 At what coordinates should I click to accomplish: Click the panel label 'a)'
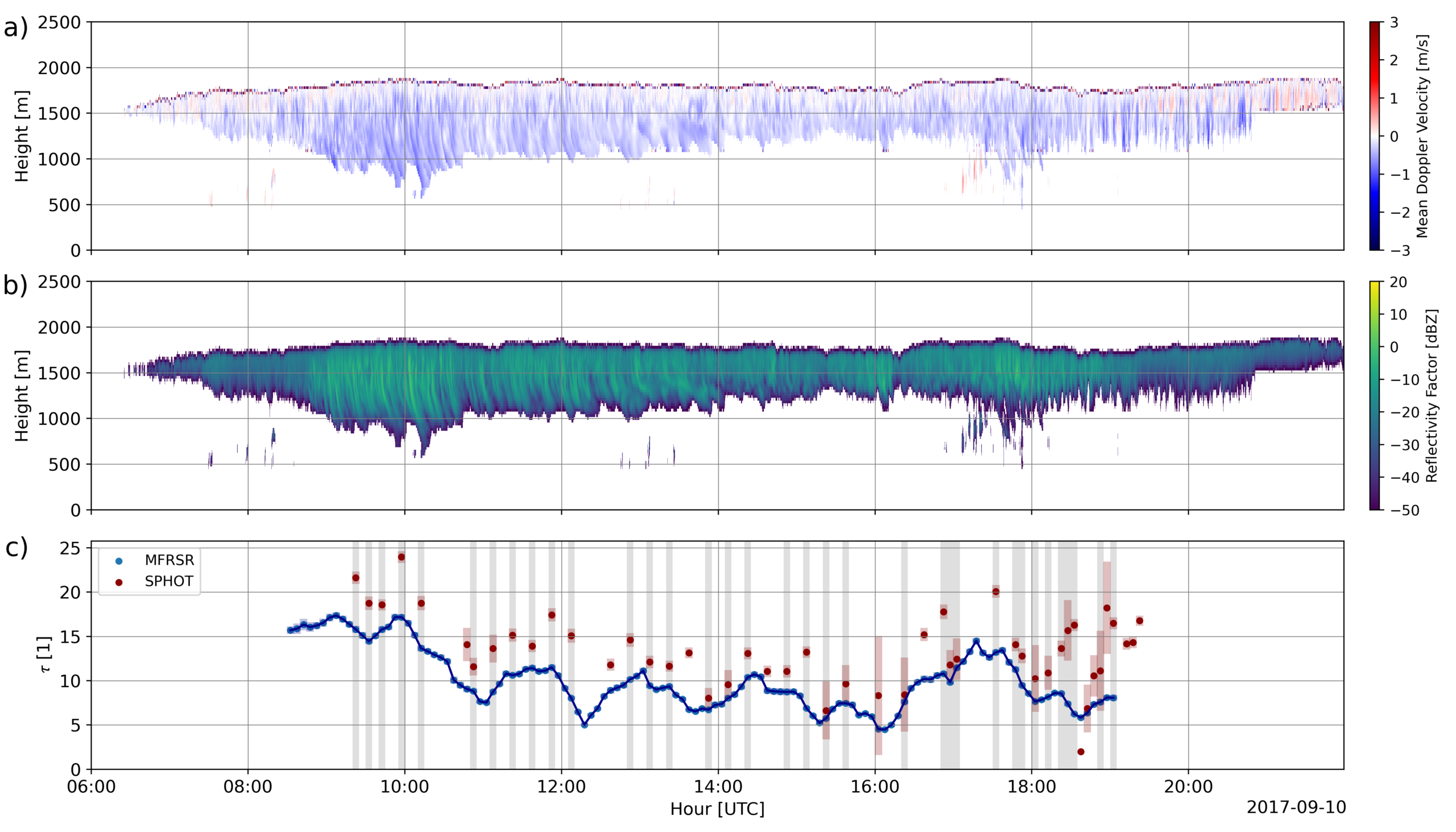coord(15,28)
